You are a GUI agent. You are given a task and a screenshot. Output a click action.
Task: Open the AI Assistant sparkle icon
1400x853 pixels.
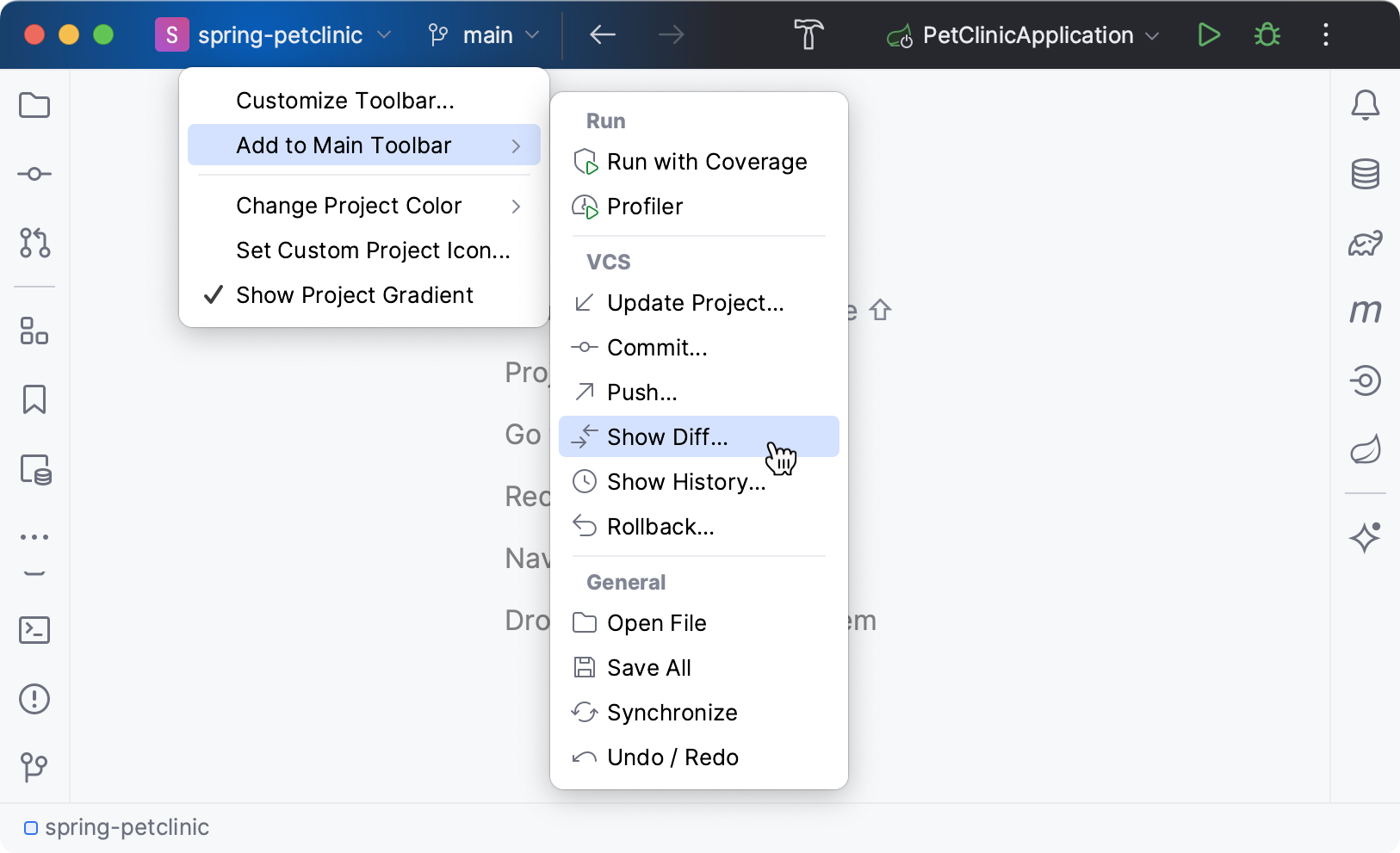(1366, 538)
